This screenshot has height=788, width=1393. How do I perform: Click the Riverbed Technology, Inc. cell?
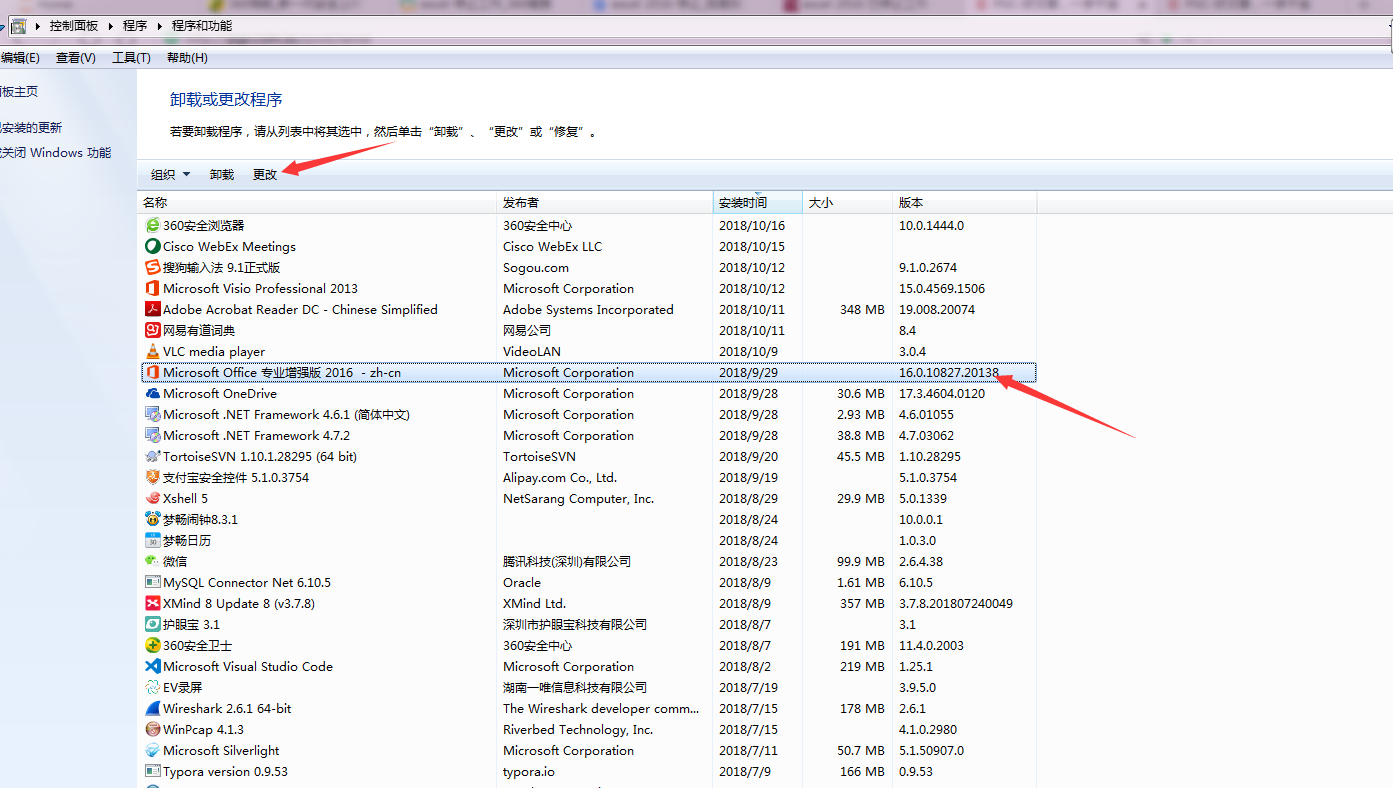click(x=578, y=729)
